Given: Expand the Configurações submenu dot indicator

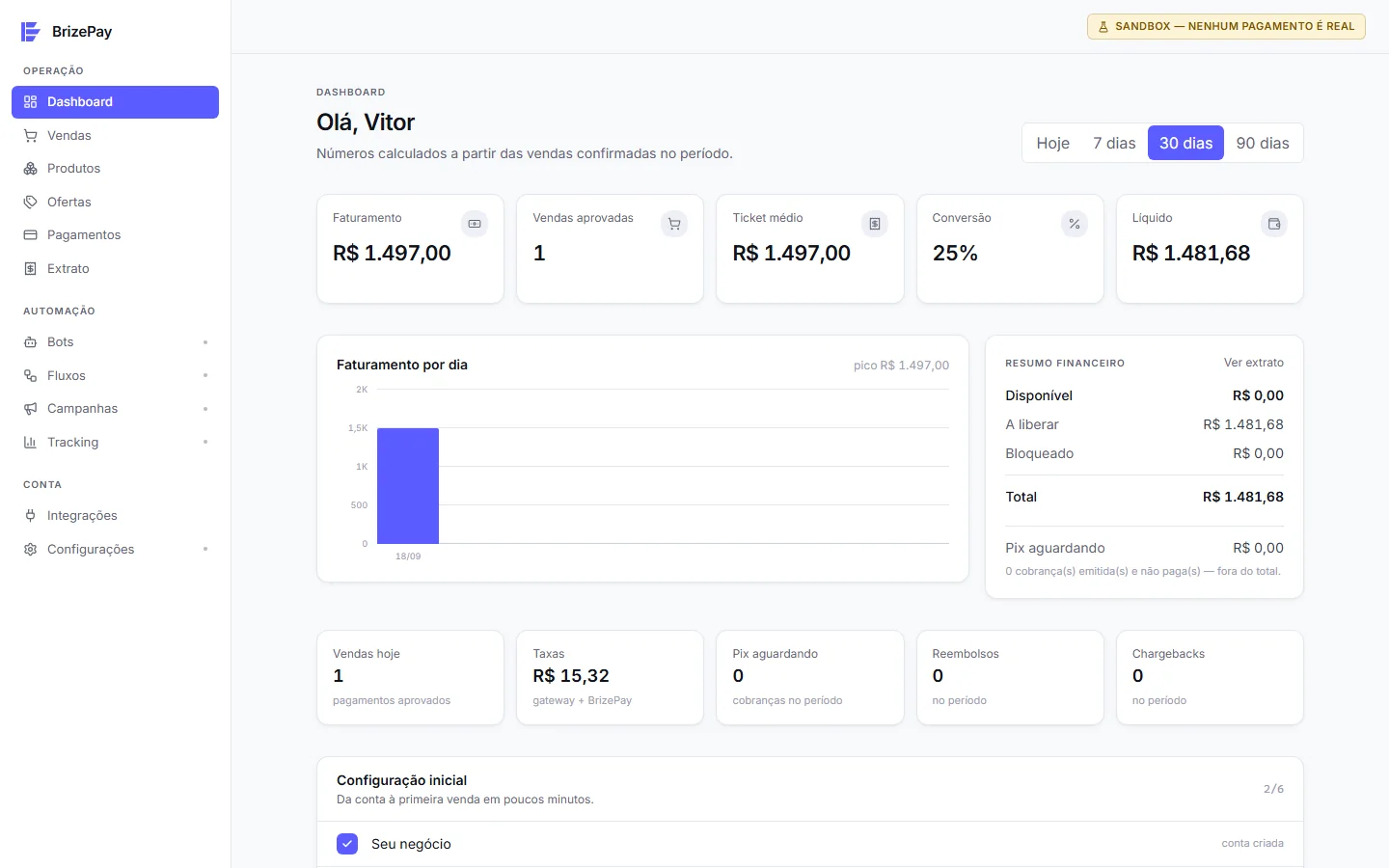Looking at the screenshot, I should (x=205, y=550).
